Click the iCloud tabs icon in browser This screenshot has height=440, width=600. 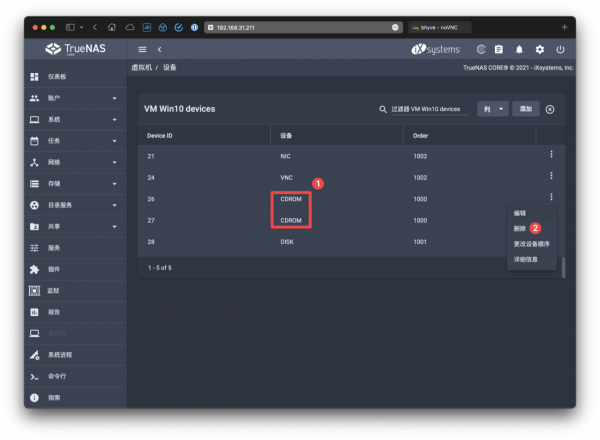pos(130,27)
